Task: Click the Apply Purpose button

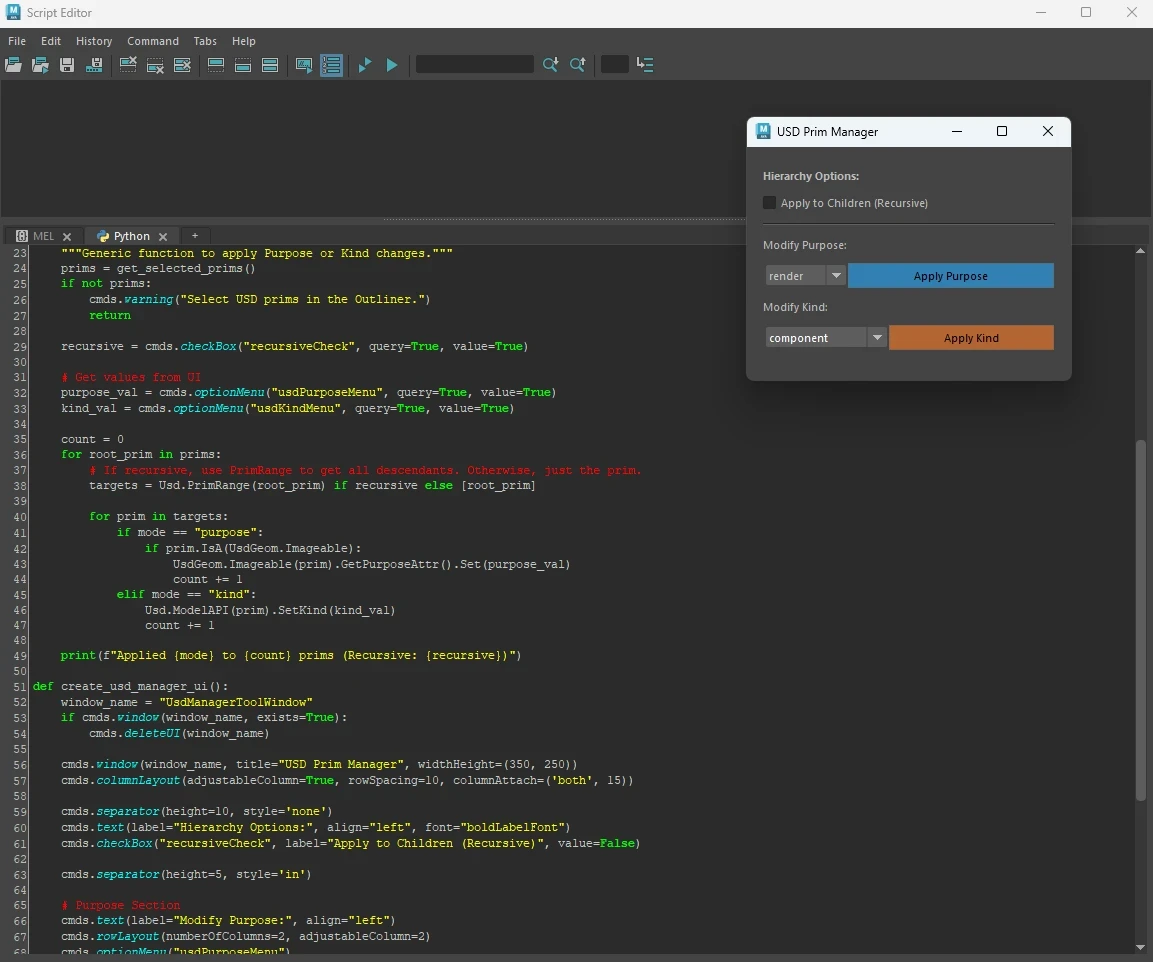Action: [x=950, y=275]
